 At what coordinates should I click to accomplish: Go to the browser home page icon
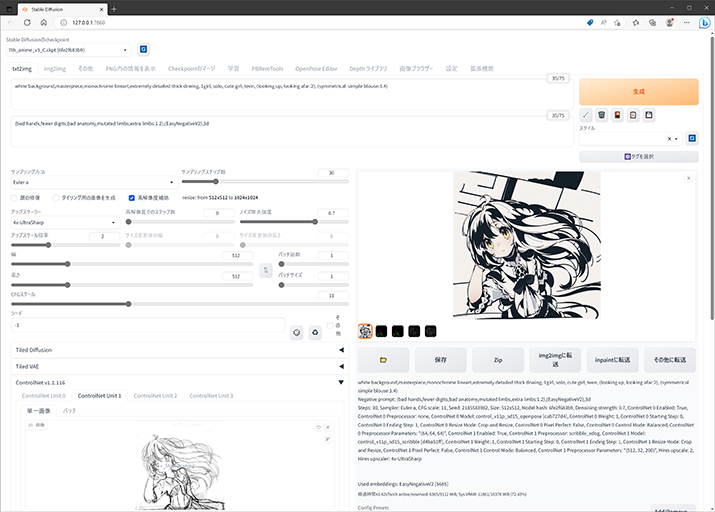tap(43, 22)
